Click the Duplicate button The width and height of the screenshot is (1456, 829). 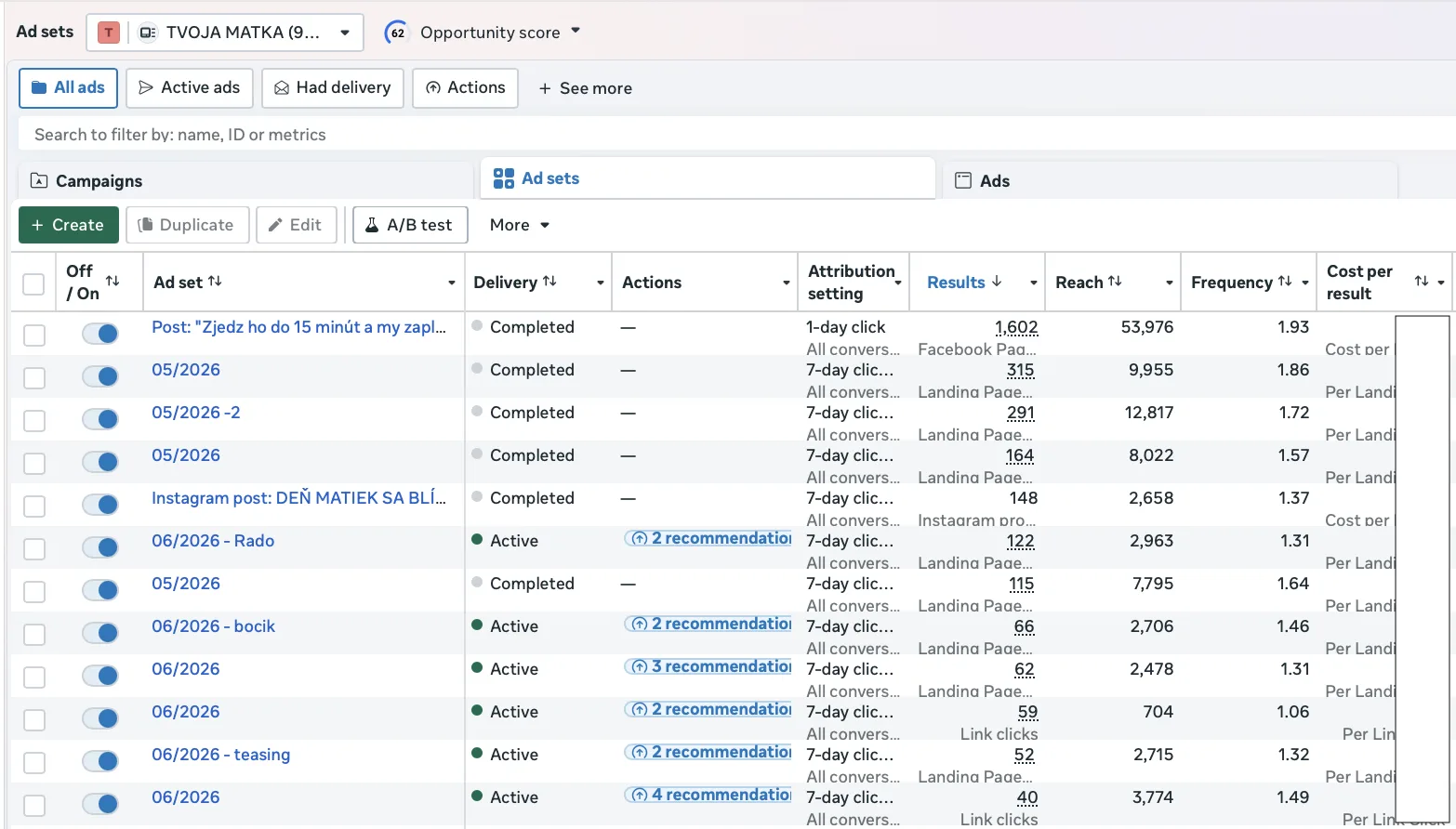(188, 225)
